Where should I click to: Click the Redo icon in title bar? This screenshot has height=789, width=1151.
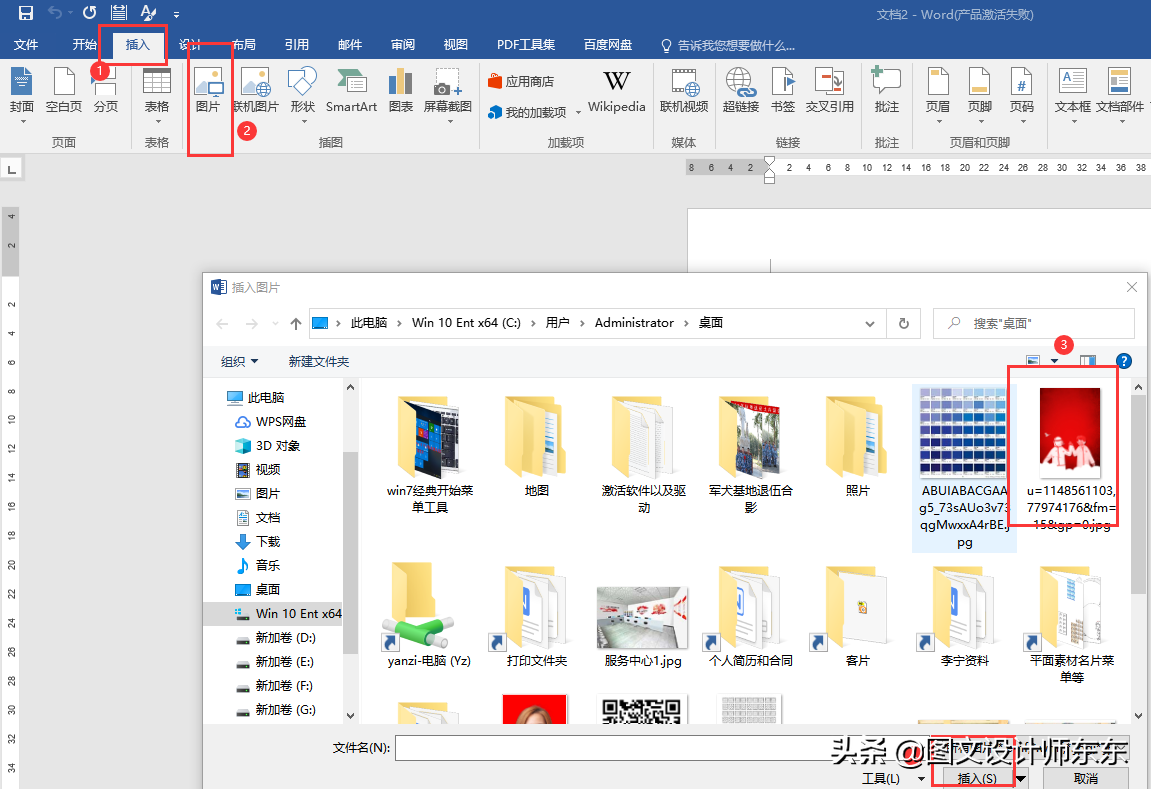pyautogui.click(x=90, y=12)
